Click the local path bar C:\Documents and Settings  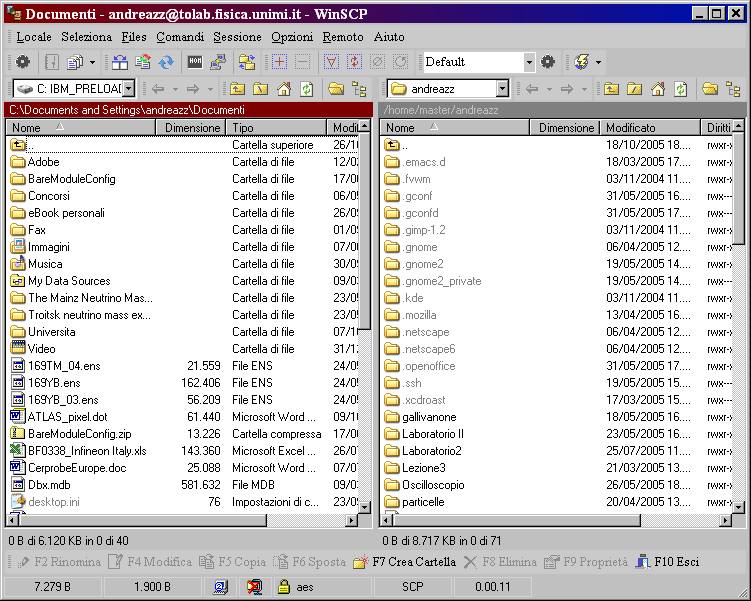188,110
